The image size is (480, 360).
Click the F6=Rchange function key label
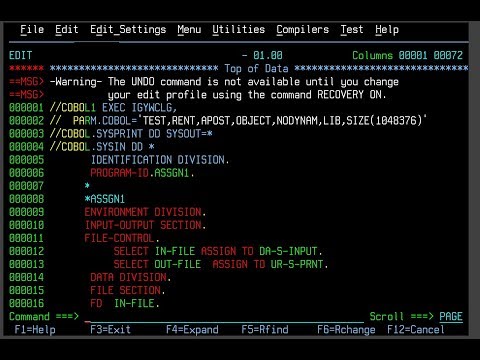click(x=346, y=330)
